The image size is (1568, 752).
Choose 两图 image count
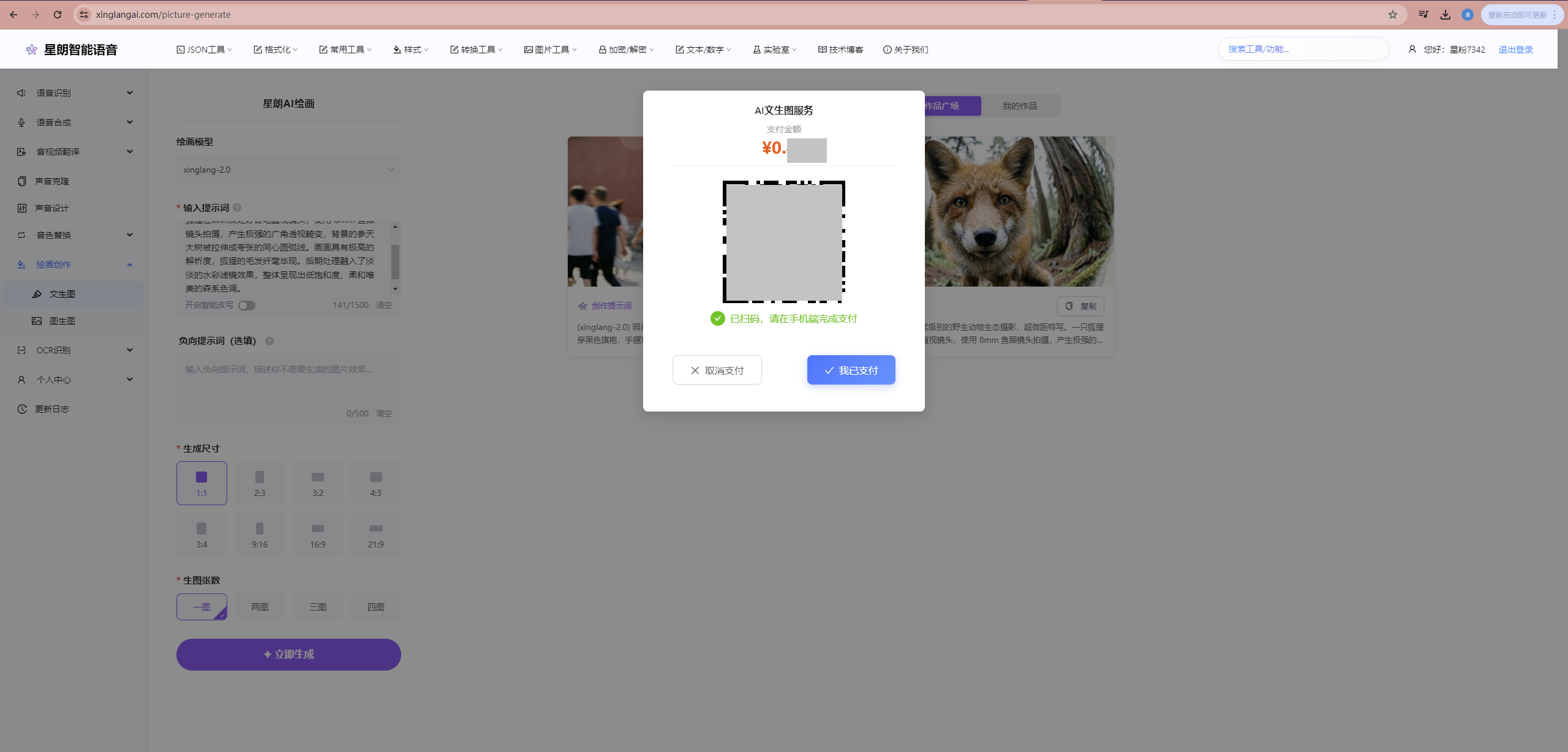tap(260, 607)
